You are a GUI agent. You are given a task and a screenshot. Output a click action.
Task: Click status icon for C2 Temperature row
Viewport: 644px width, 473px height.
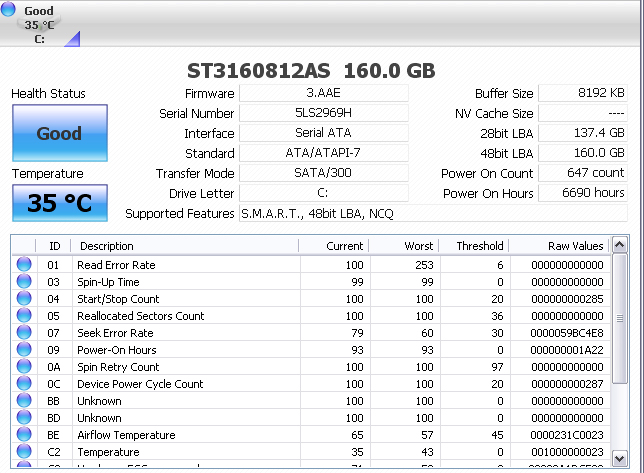[24, 451]
